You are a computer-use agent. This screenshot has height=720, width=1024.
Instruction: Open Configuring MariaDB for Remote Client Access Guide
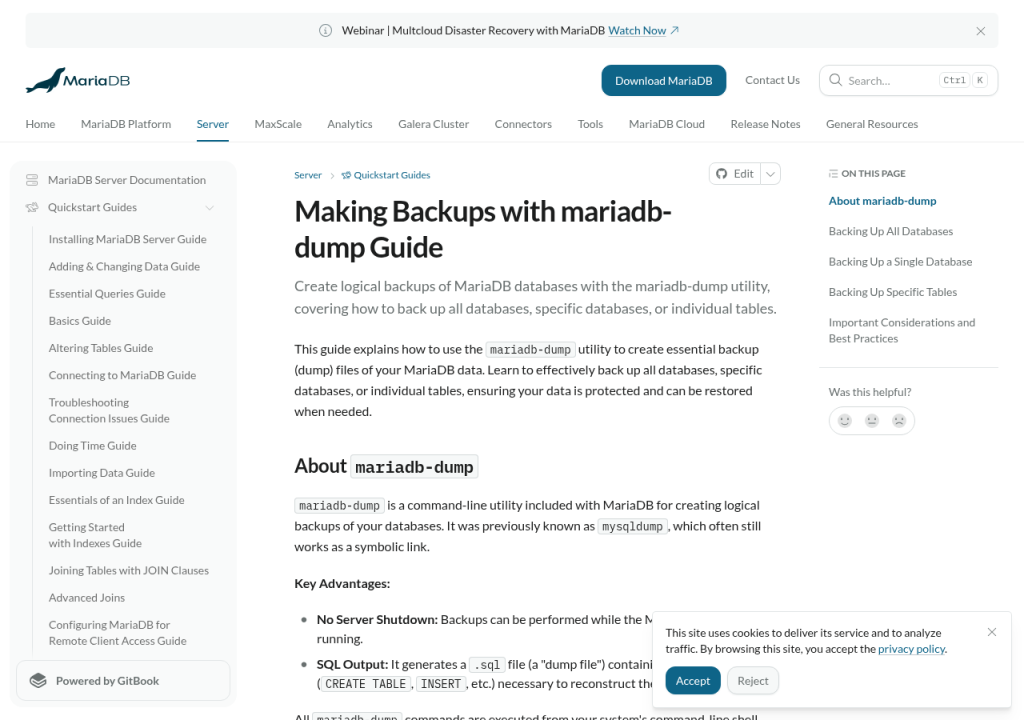point(118,633)
